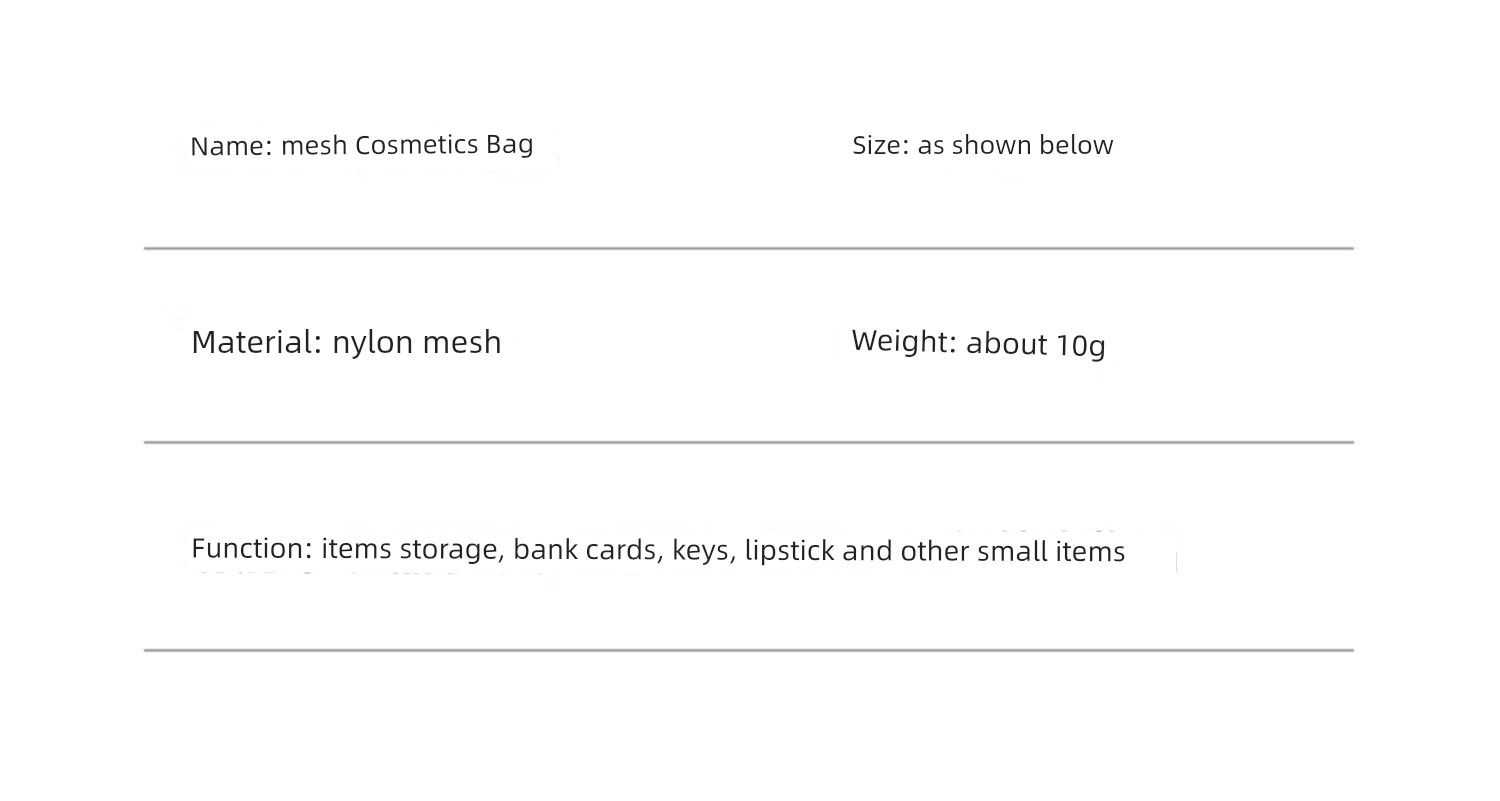Image resolution: width=1500 pixels, height=801 pixels.
Task: Click the Name: mesh Cosmetics Bag text
Action: [x=362, y=145]
